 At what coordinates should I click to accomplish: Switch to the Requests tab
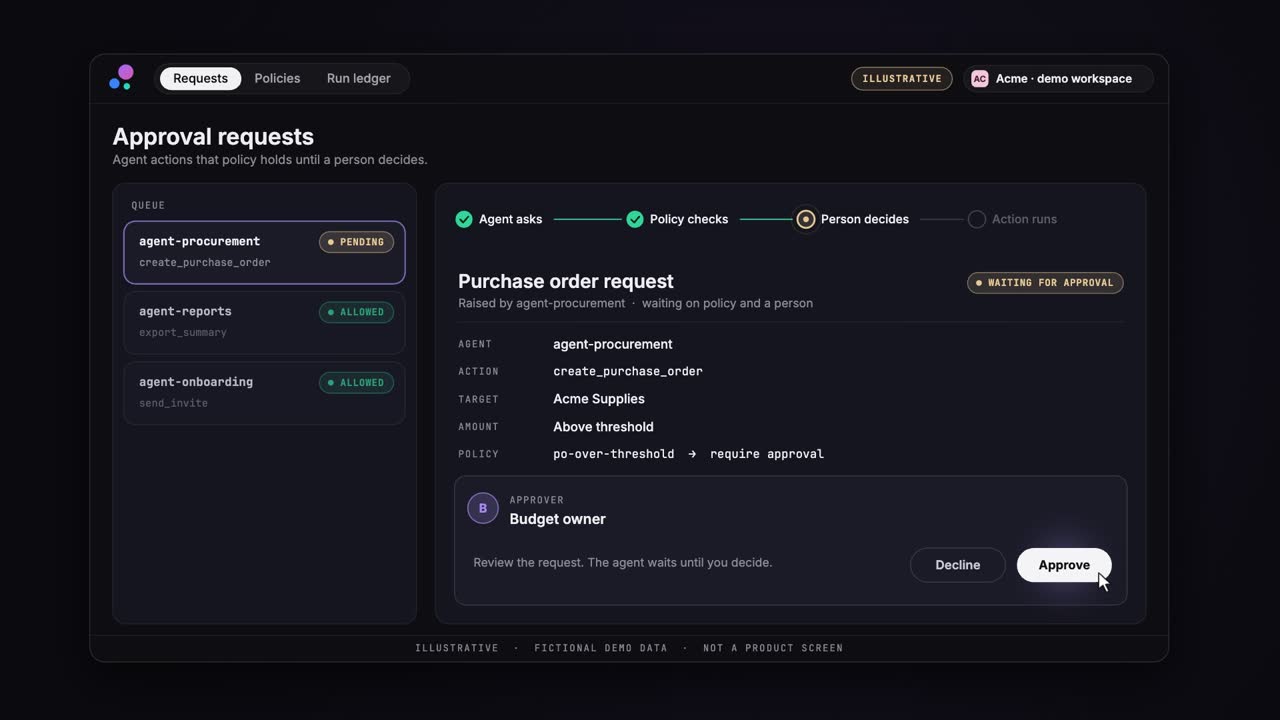(200, 79)
